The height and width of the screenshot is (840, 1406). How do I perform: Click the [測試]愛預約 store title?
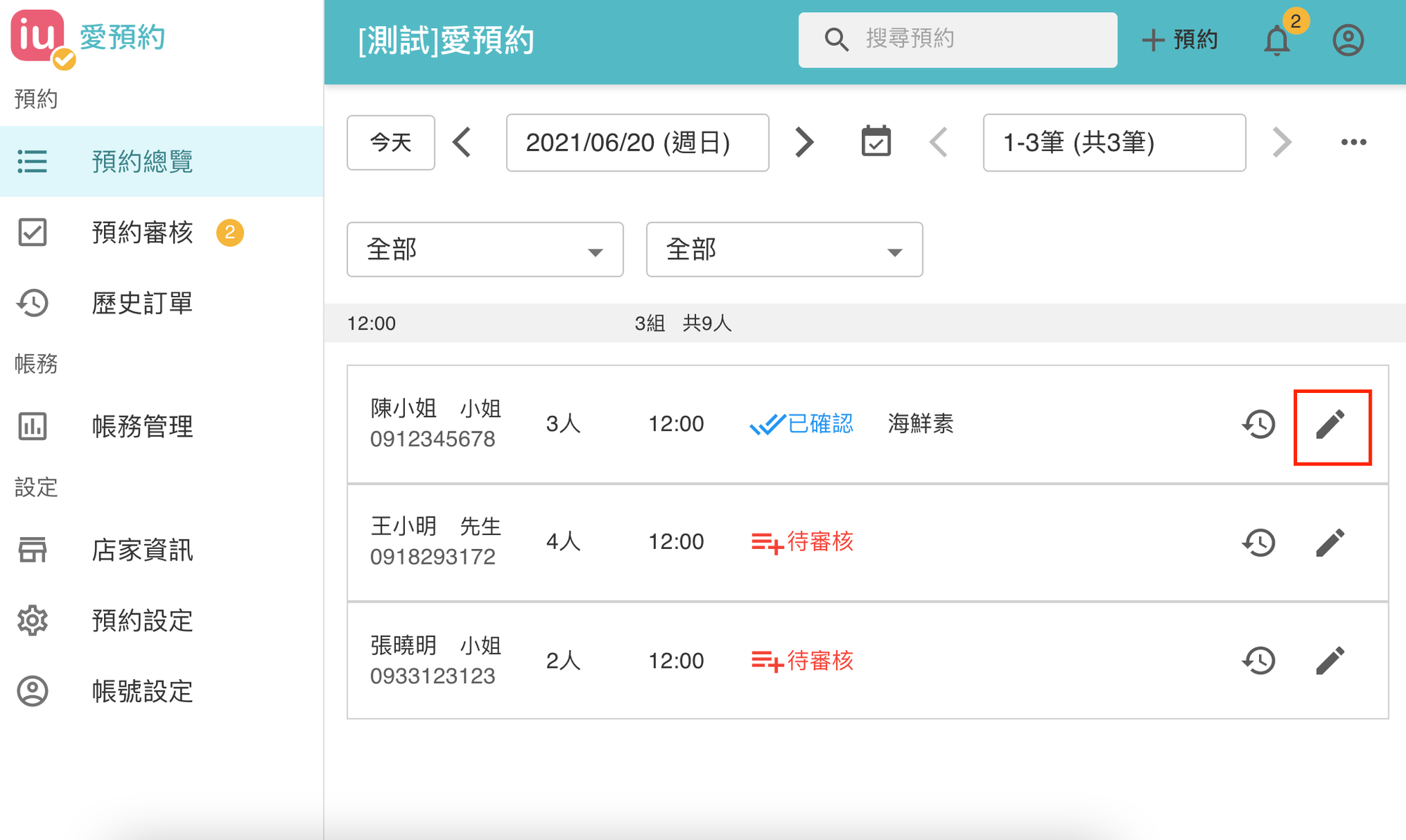tap(446, 41)
